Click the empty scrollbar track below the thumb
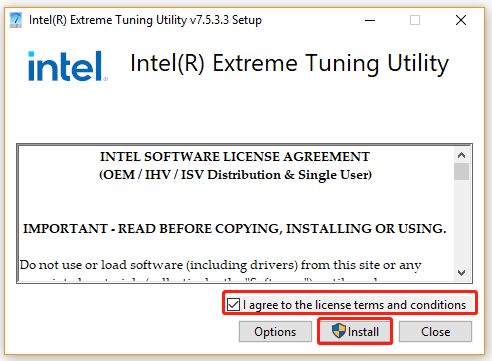Screen dimensions: 492x361 (x=461, y=223)
